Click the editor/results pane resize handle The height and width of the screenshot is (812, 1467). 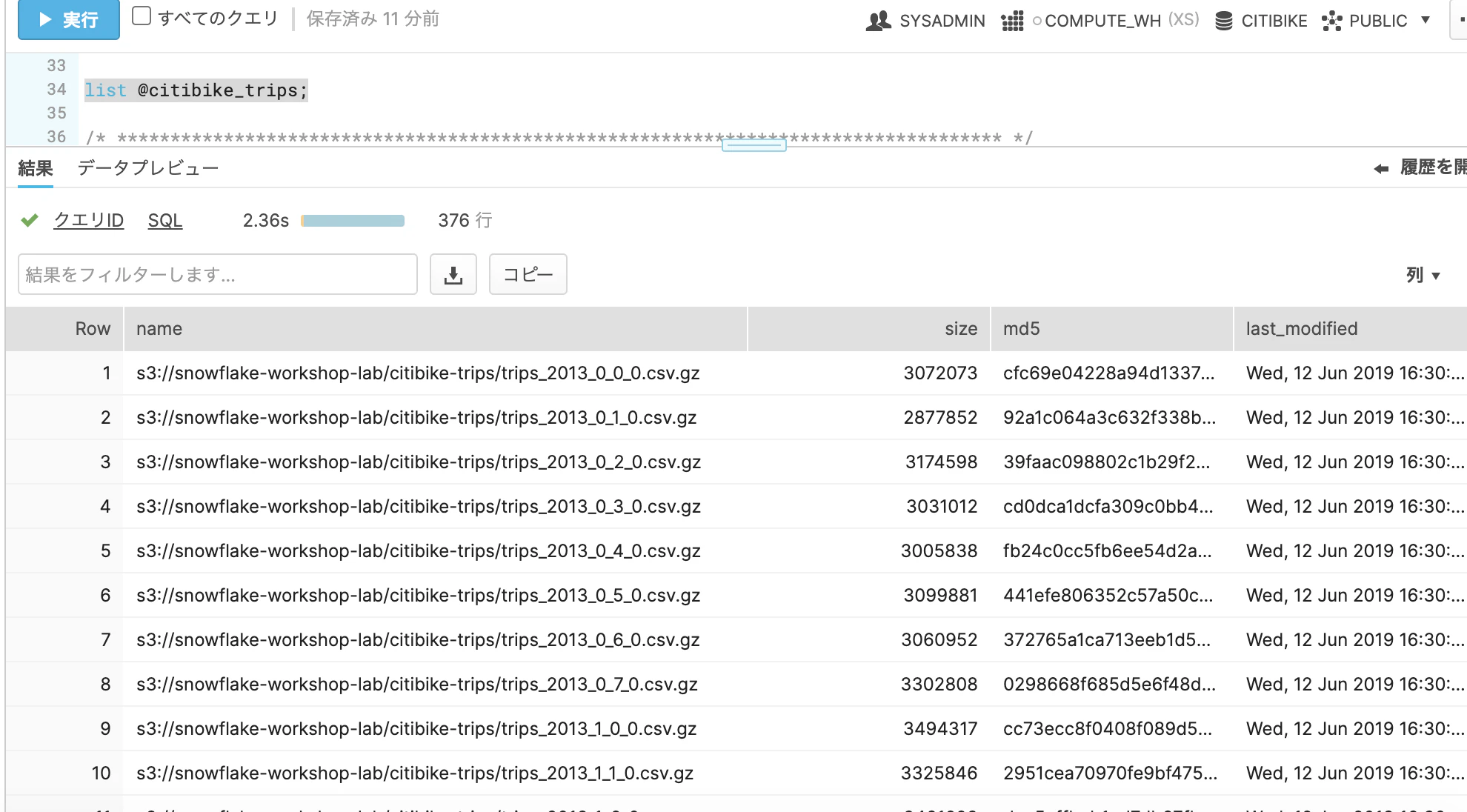(x=754, y=145)
